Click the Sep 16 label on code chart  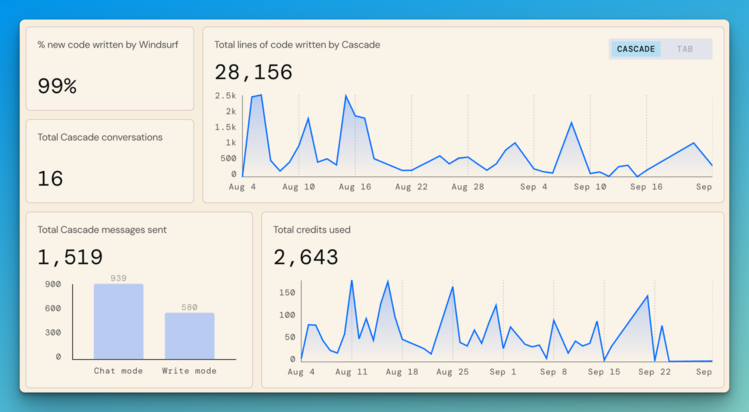click(x=646, y=187)
